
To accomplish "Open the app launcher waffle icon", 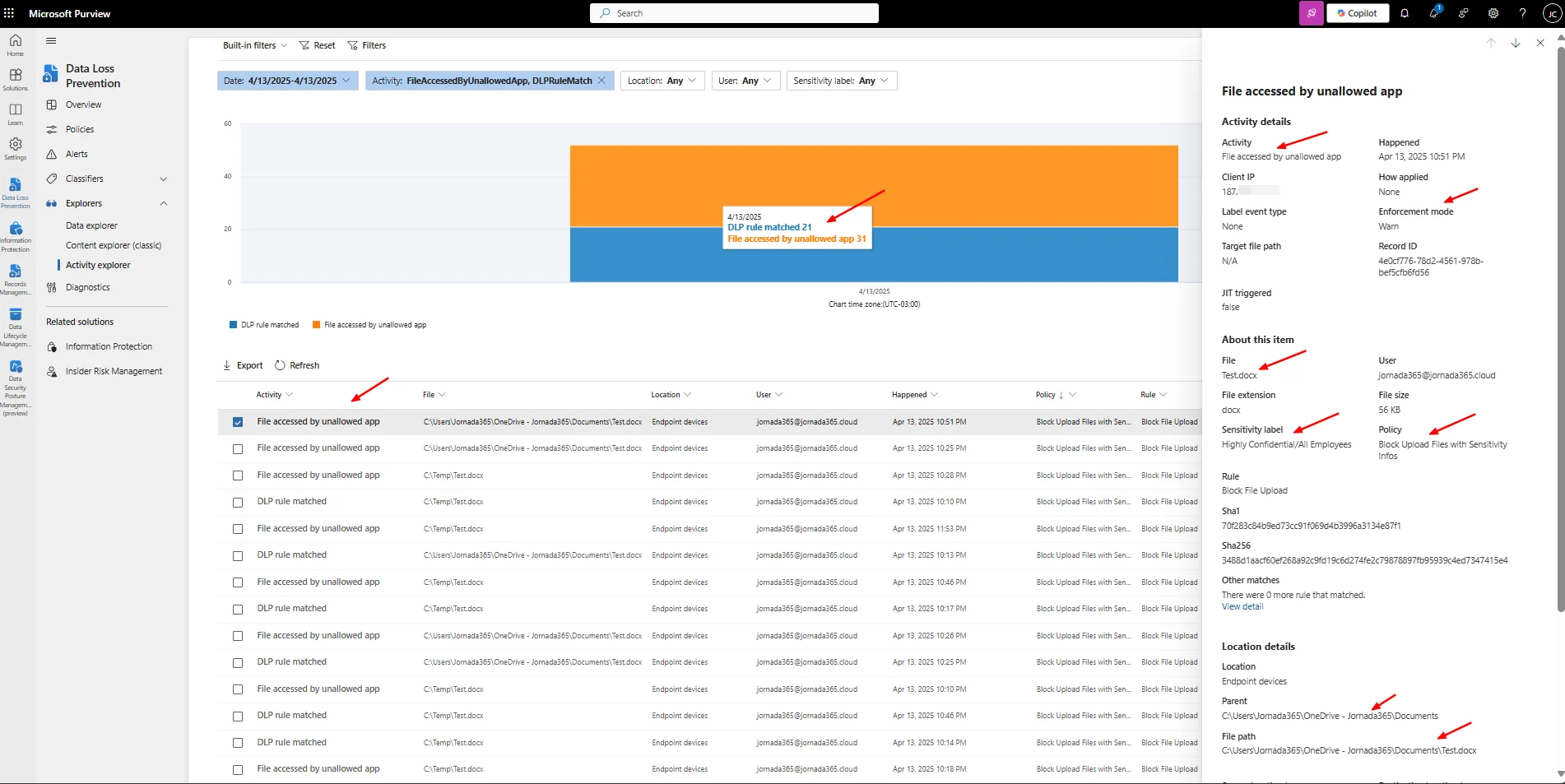I will tap(9, 13).
